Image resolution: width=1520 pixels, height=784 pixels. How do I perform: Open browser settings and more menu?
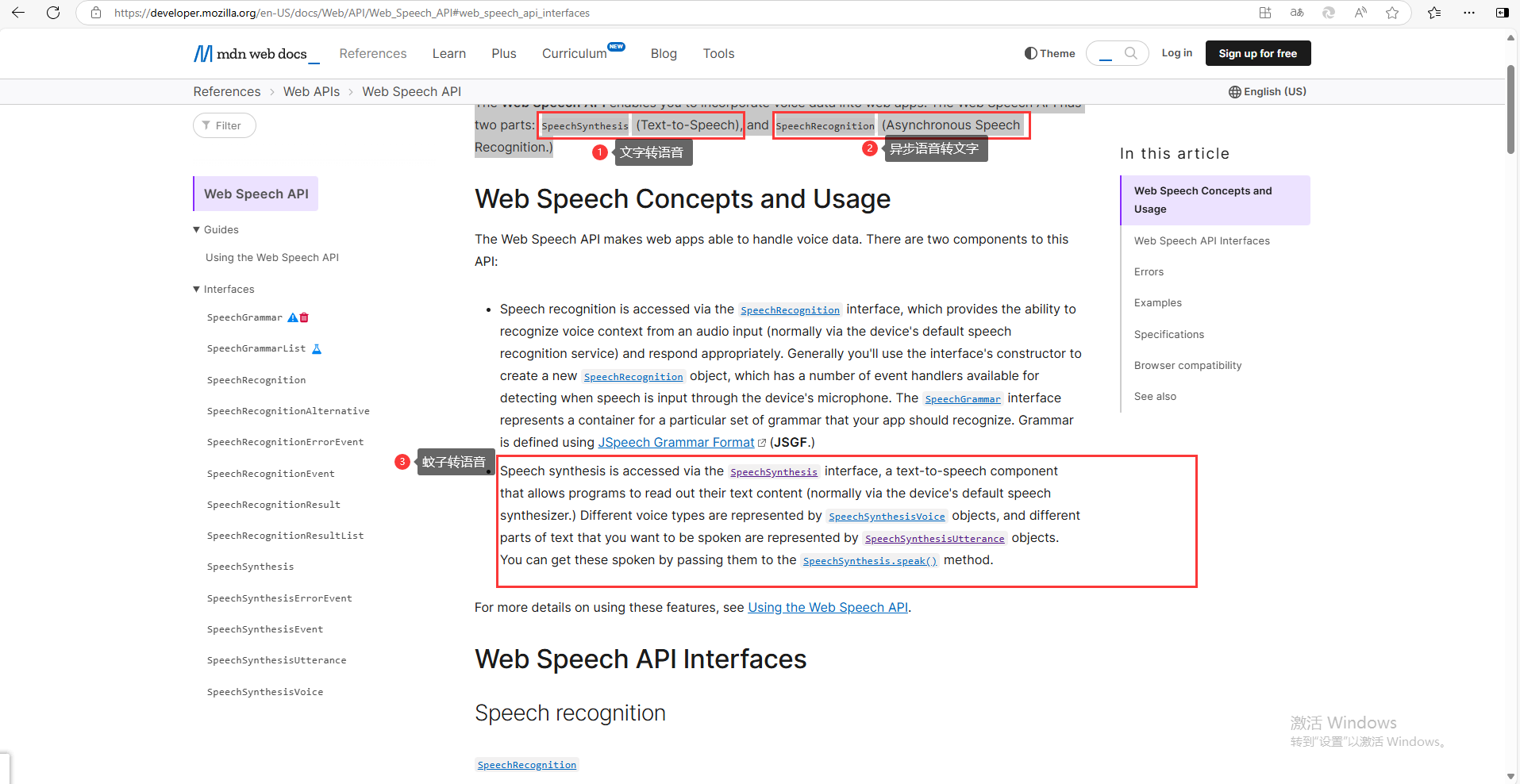pyautogui.click(x=1469, y=13)
